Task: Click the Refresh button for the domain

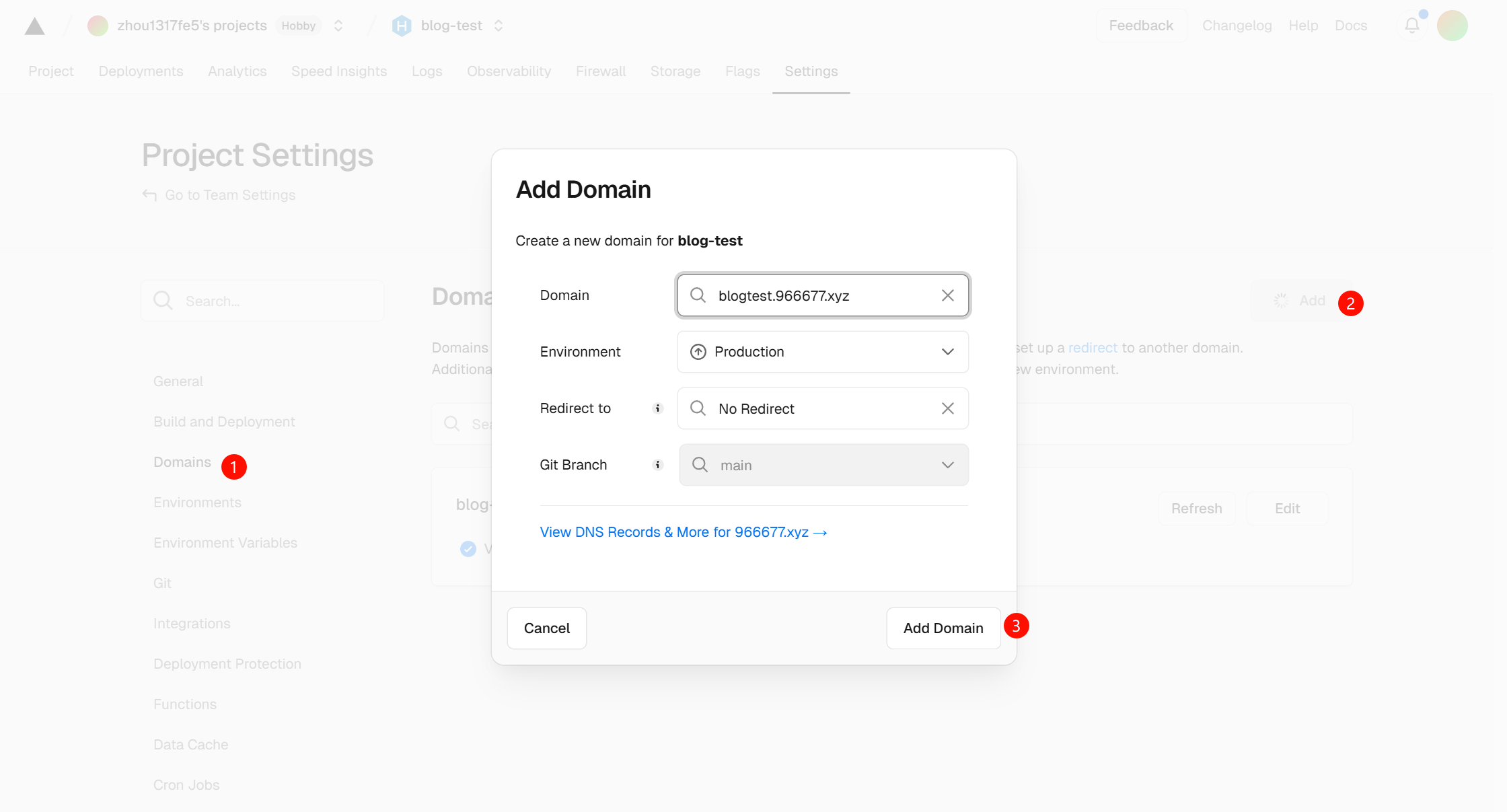Action: [x=1196, y=509]
